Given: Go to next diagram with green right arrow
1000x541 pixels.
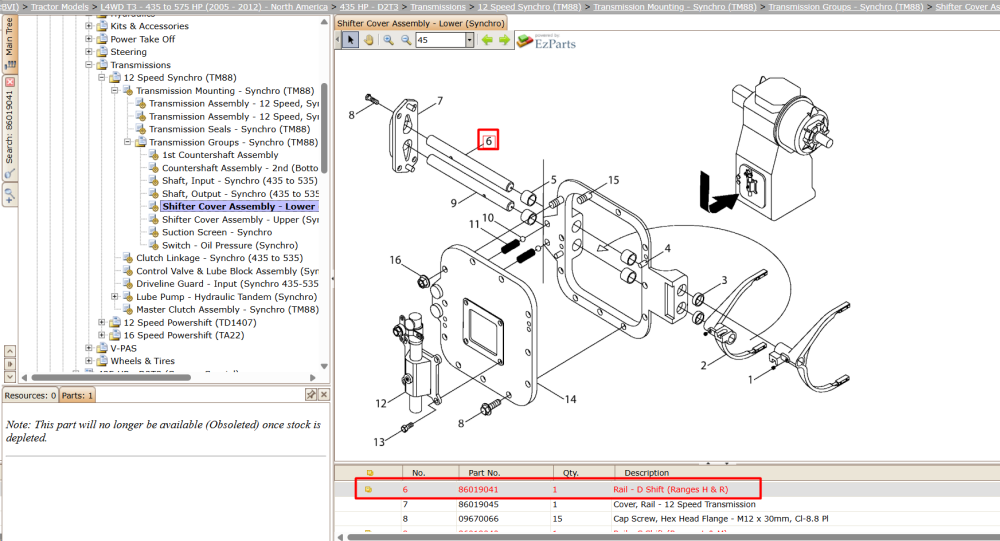Looking at the screenshot, I should click(x=504, y=40).
